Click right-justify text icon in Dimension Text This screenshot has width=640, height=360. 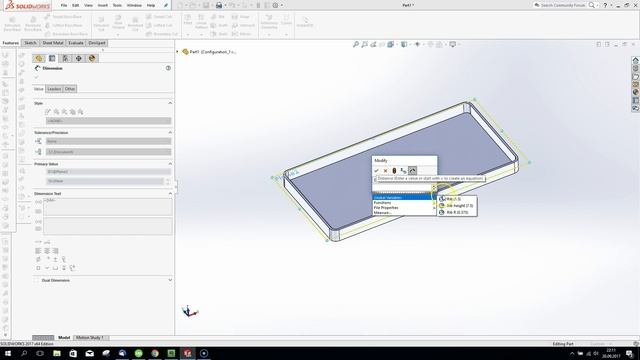(56, 251)
